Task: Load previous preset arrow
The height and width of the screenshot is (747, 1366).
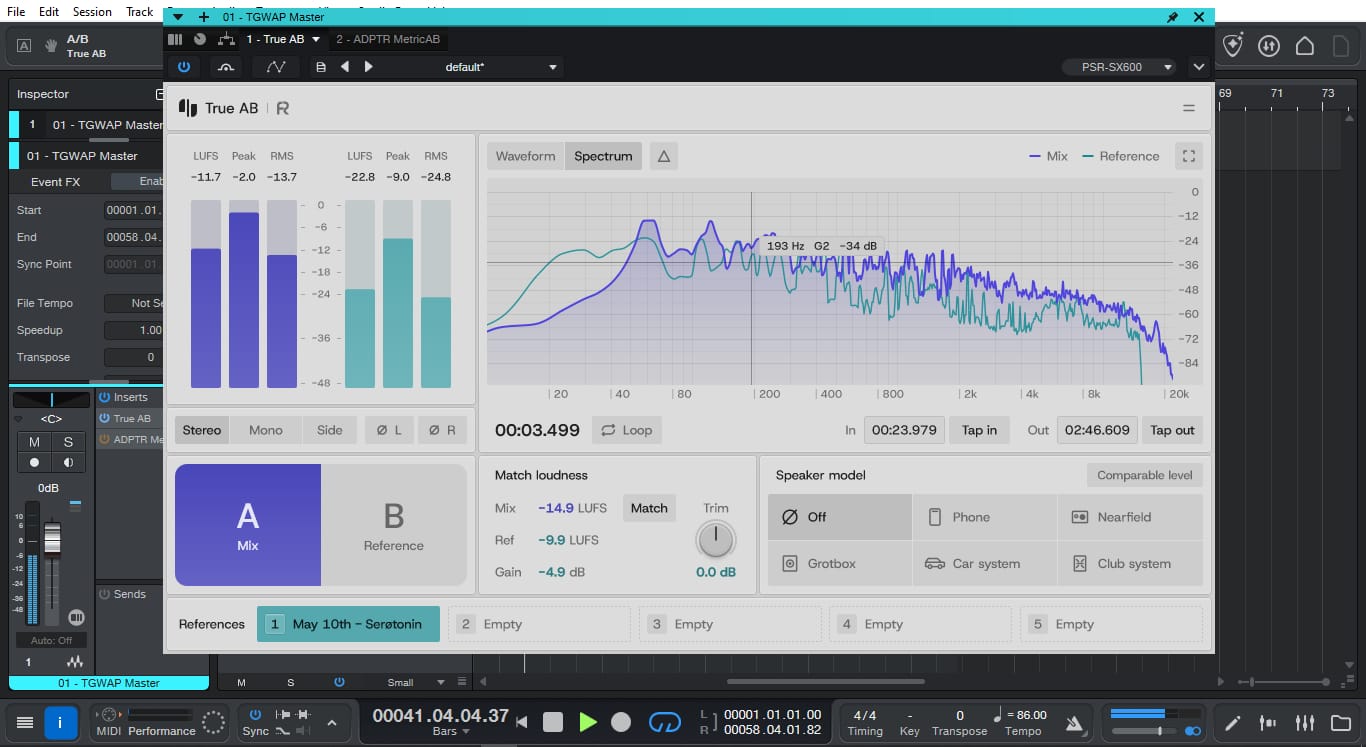Action: (345, 67)
